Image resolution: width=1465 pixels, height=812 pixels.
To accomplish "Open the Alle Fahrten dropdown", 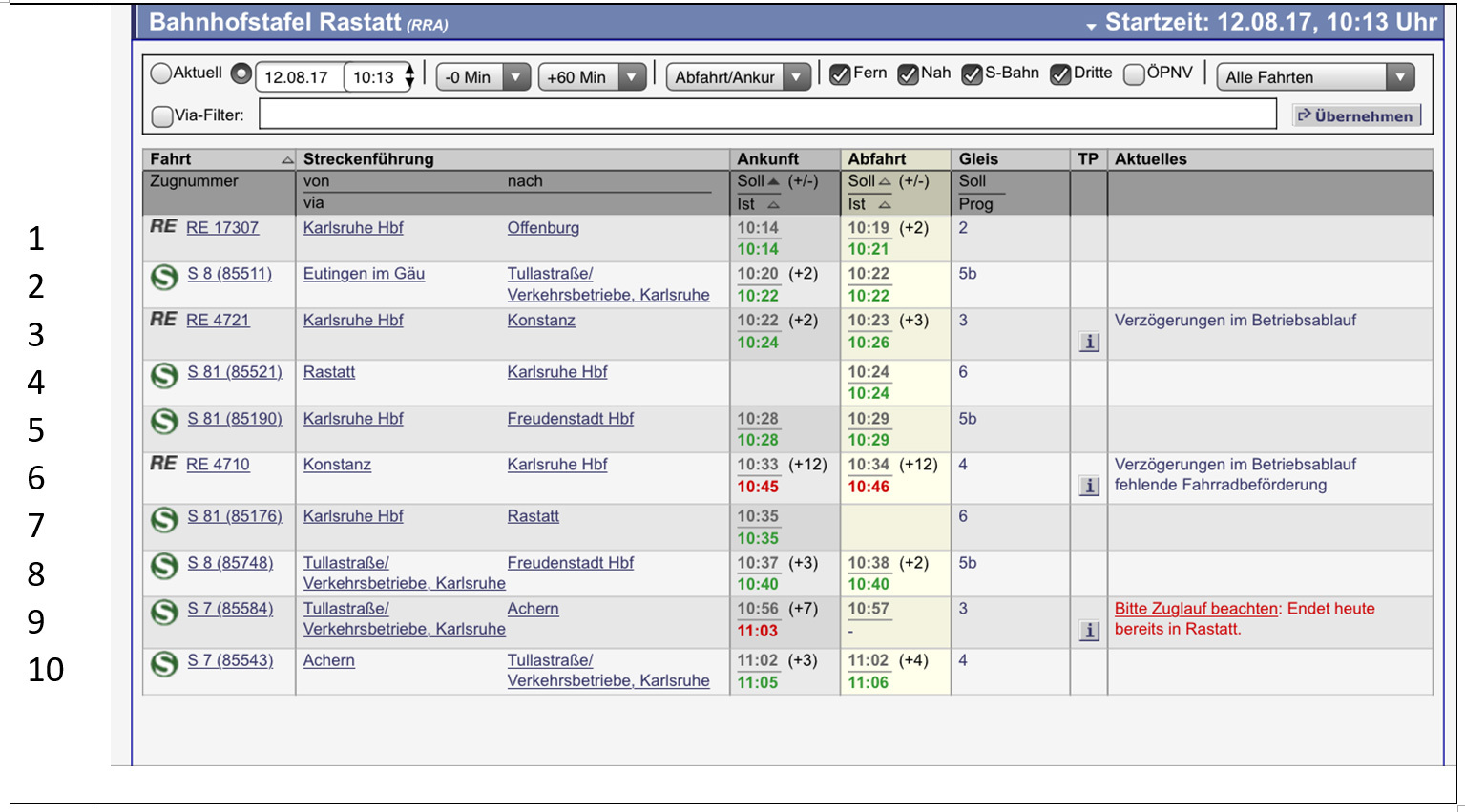I will click(1315, 77).
